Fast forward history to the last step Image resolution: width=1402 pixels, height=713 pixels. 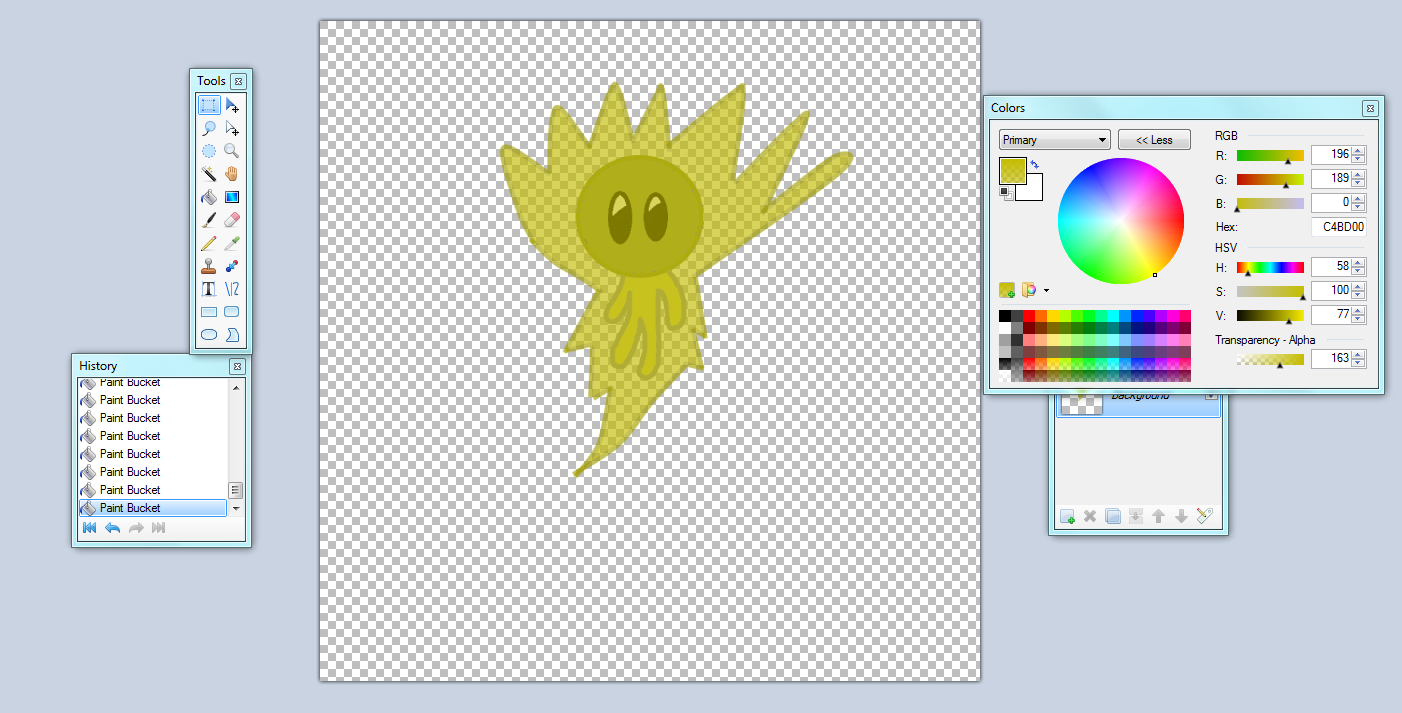click(158, 528)
